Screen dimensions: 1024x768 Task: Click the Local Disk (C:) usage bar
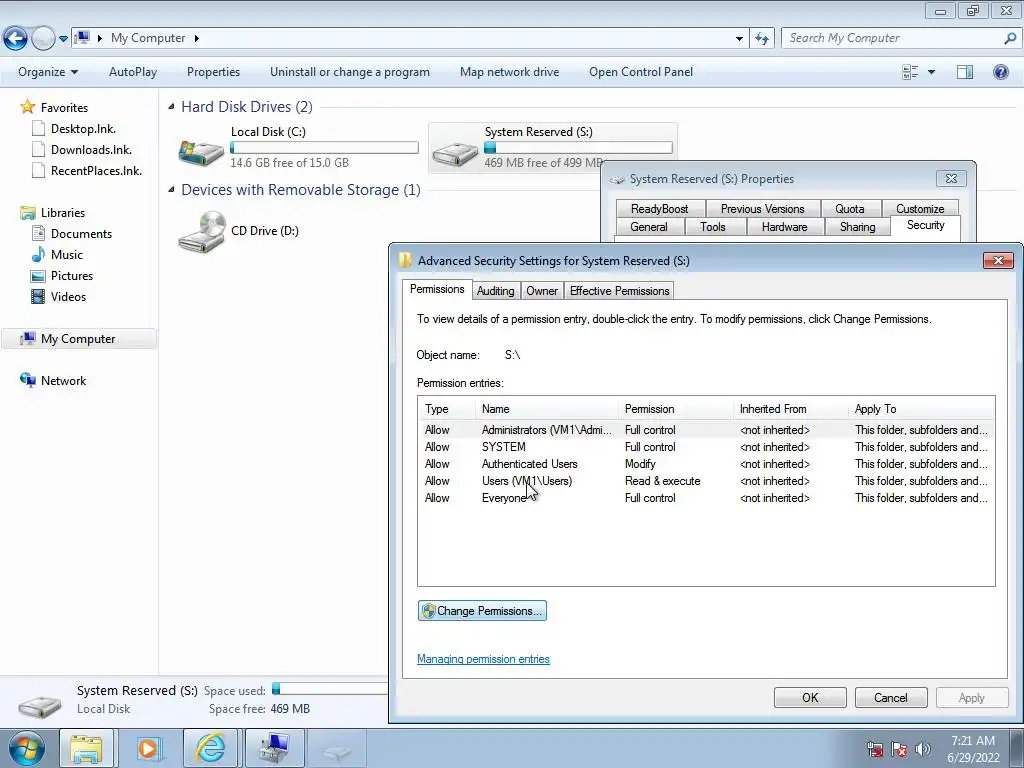pos(324,148)
